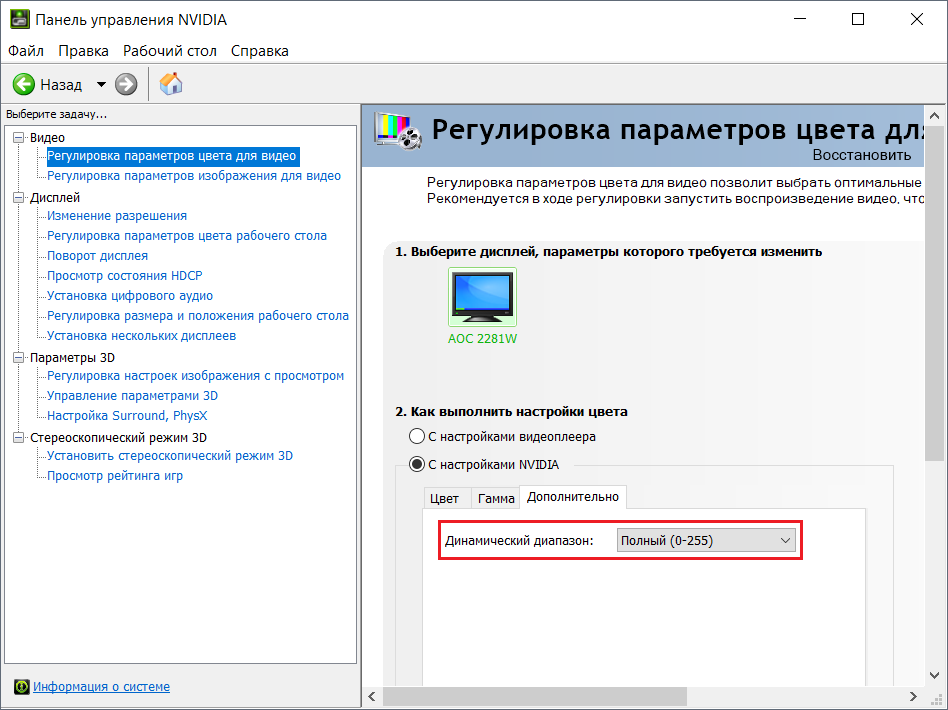Collapse the Стереоскопический режим 3D section
The image size is (948, 710).
19,437
